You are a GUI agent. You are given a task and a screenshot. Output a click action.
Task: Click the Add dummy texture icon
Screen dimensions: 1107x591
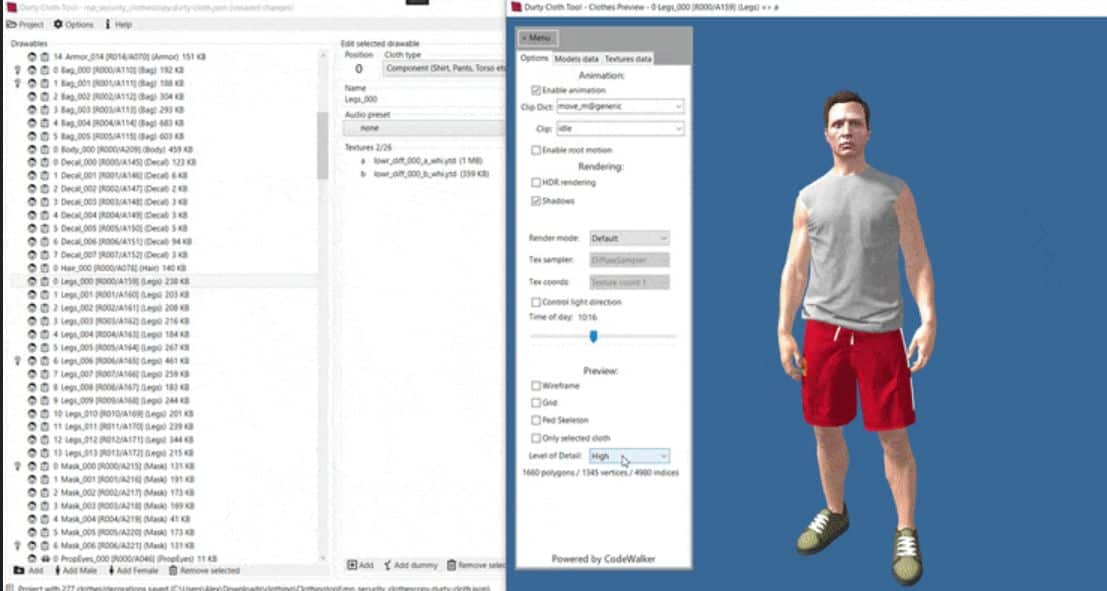388,565
